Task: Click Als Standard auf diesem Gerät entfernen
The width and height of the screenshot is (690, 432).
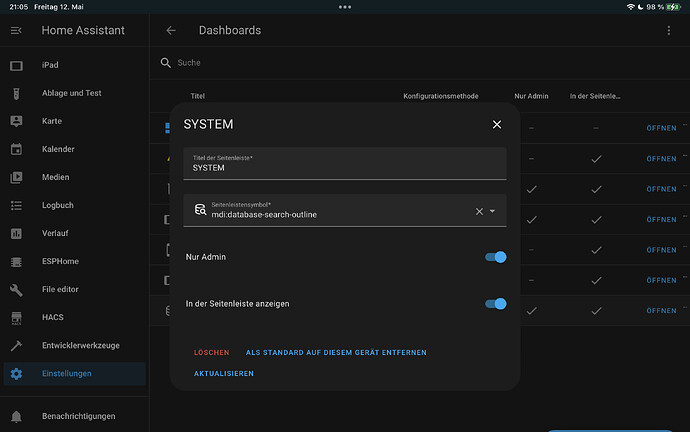Action: coord(336,353)
